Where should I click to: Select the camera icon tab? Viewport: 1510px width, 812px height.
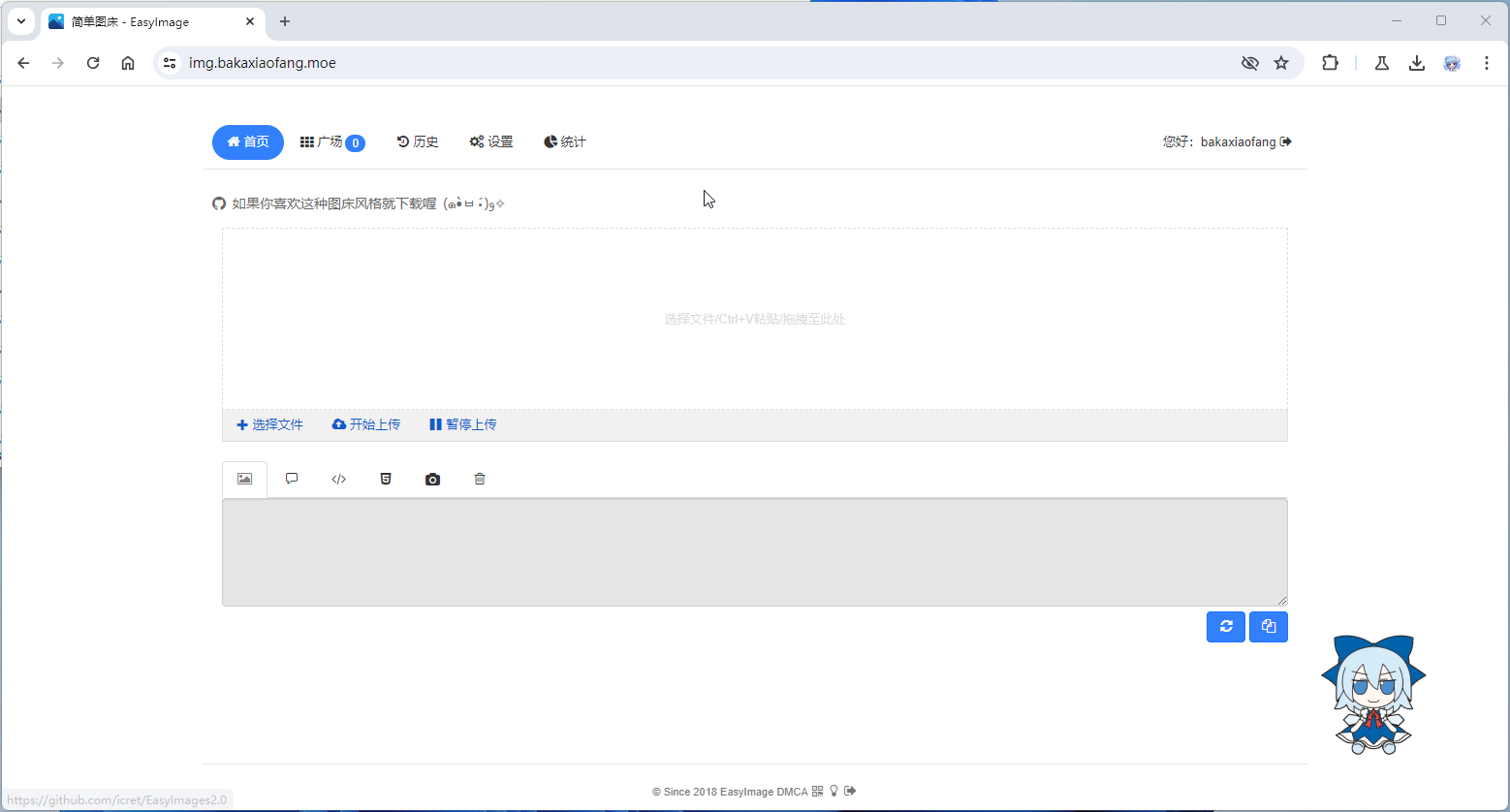432,480
